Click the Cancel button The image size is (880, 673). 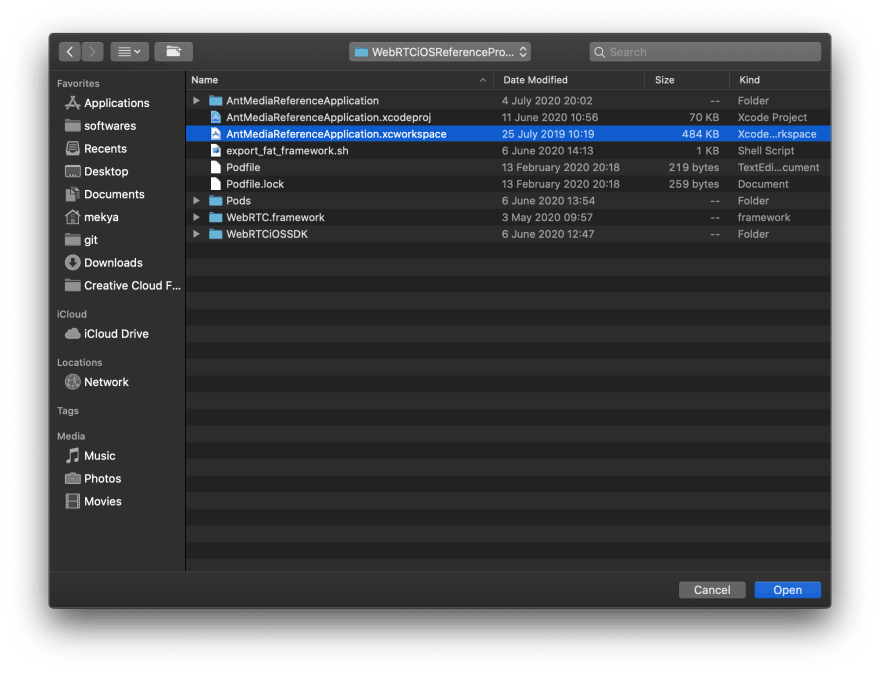point(712,590)
